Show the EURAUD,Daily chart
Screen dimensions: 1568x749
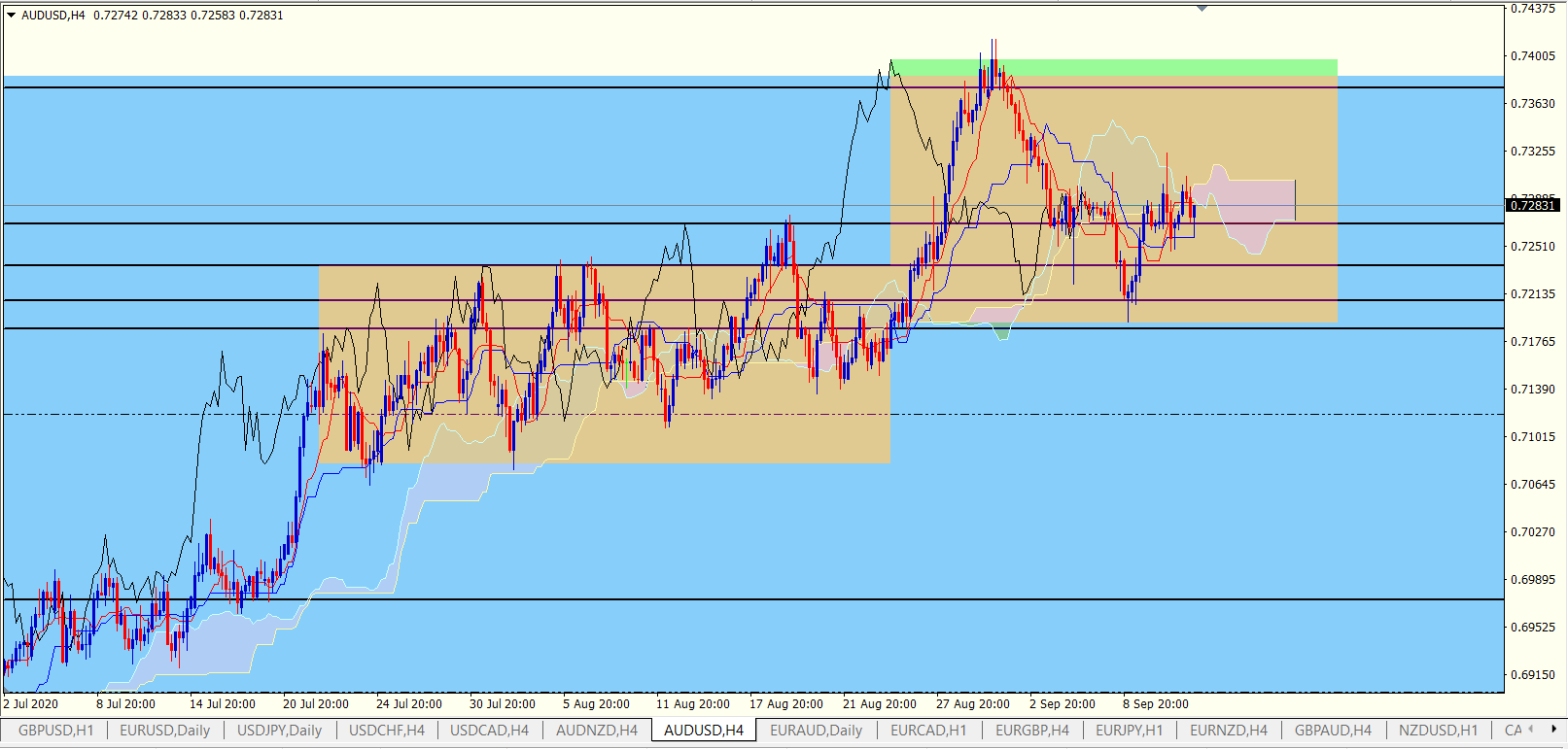[816, 731]
